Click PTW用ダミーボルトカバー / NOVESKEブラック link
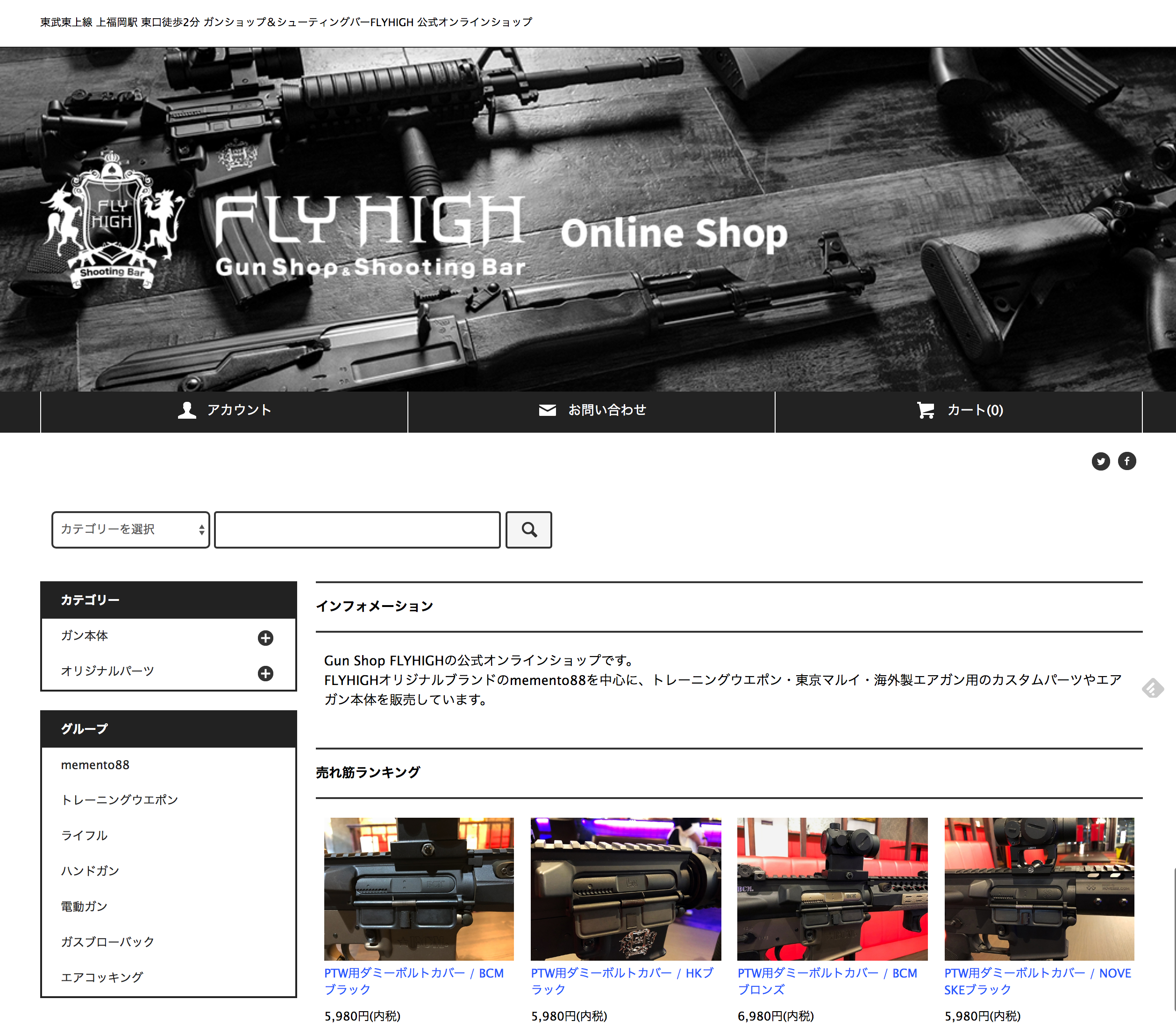 (1038, 981)
